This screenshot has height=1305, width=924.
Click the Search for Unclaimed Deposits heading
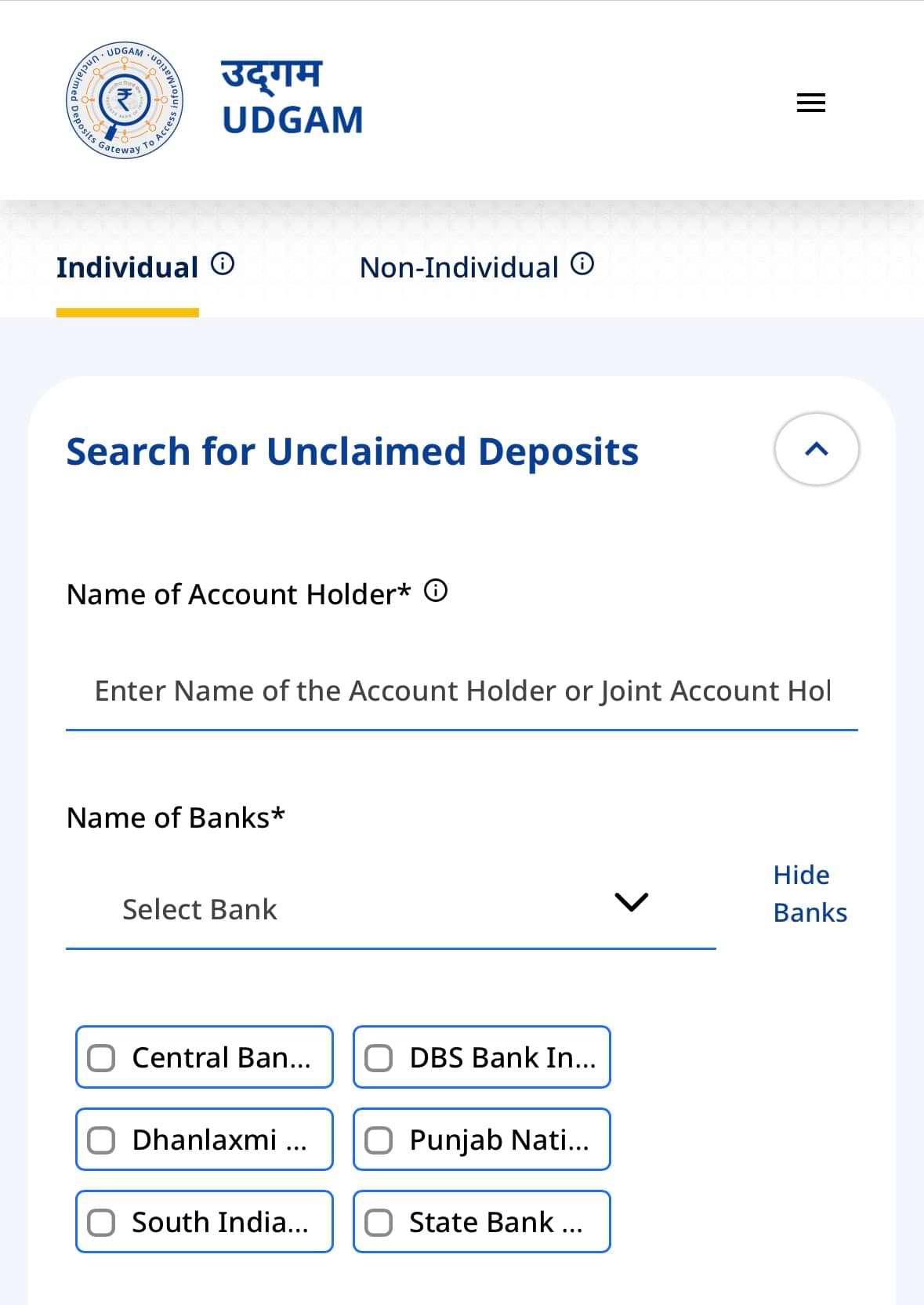pyautogui.click(x=352, y=452)
